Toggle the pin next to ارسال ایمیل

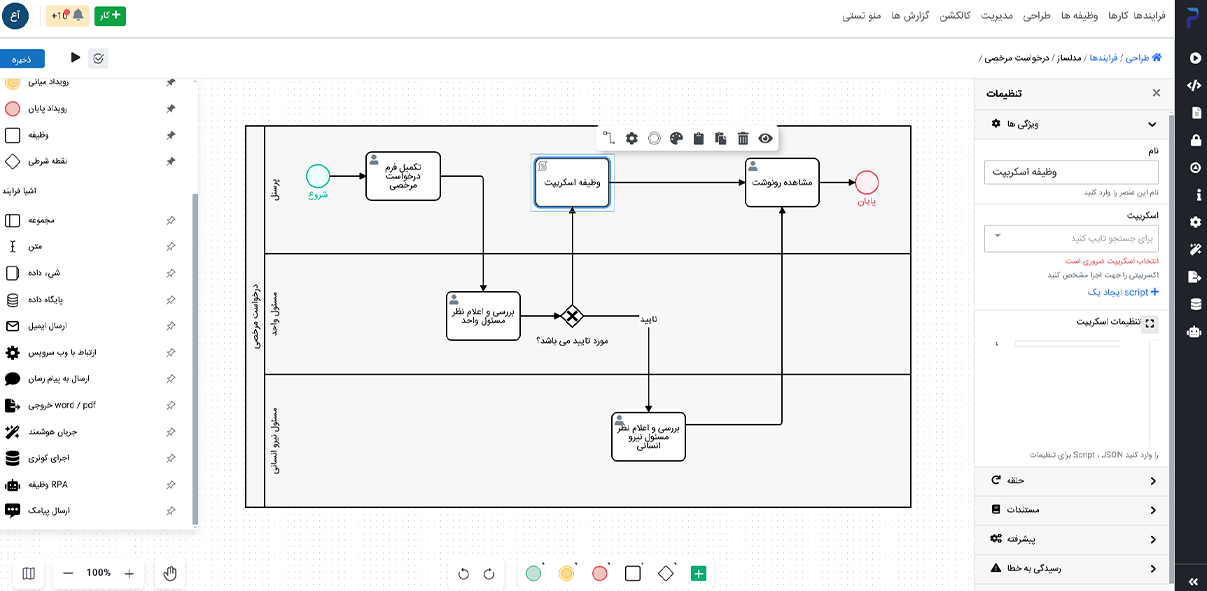tap(171, 326)
